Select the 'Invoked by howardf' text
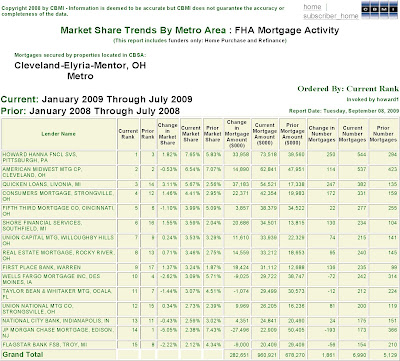The image size is (400, 361). [x=373, y=99]
